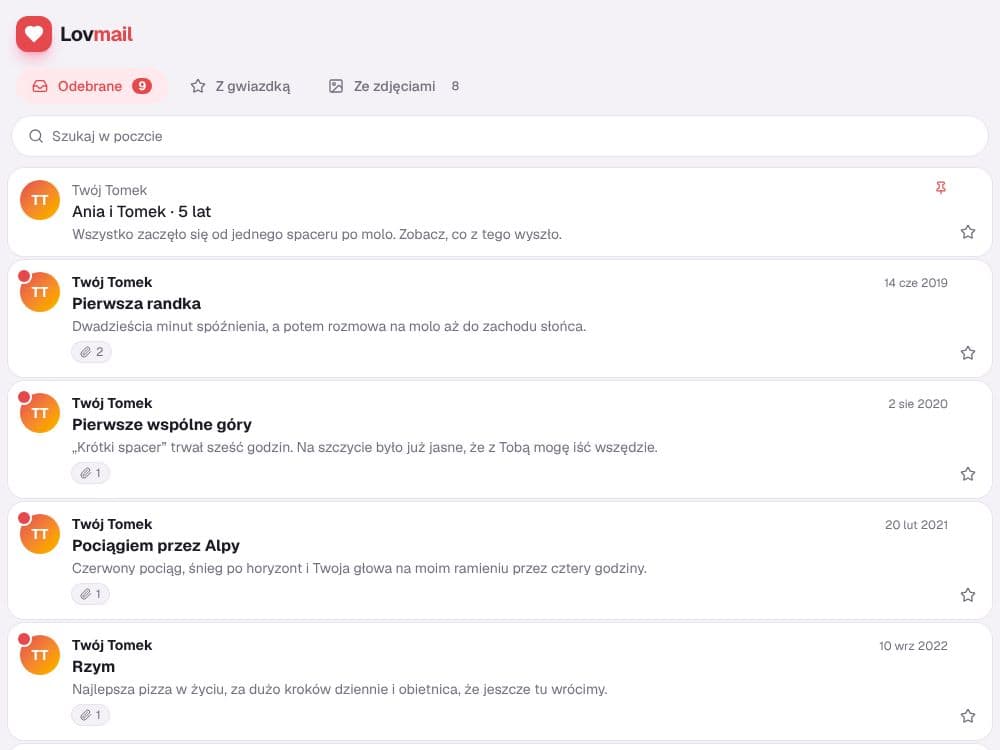This screenshot has width=1000, height=750.
Task: Star the Pierwsza randka message
Action: (x=967, y=353)
